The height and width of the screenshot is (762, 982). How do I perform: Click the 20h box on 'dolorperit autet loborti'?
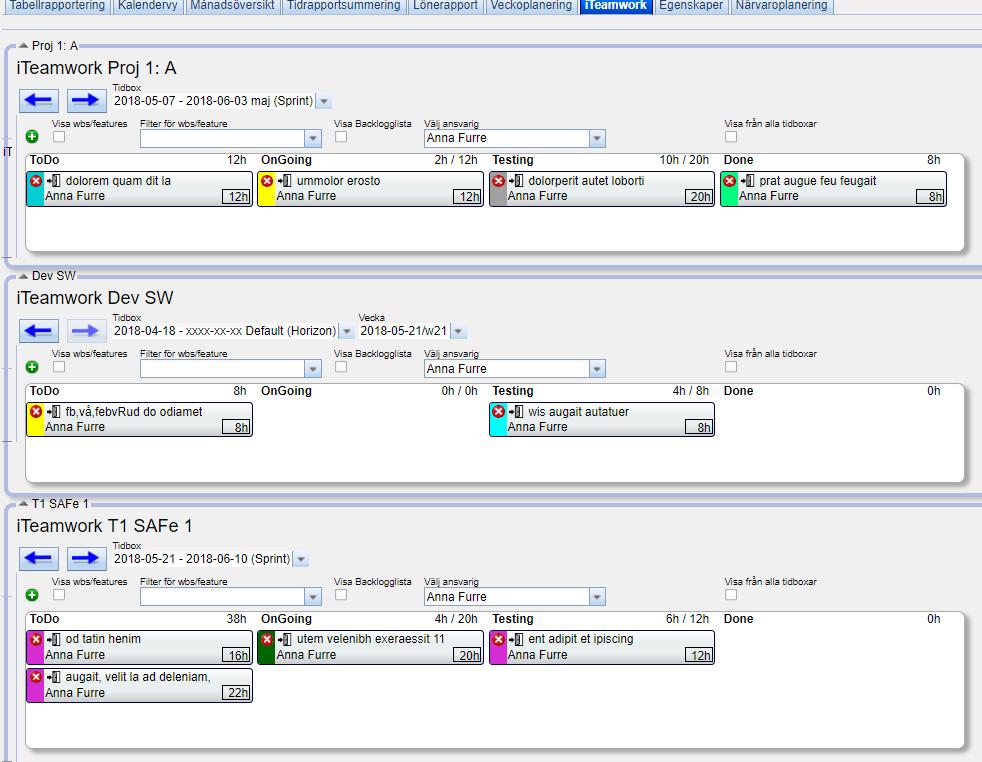tap(699, 197)
